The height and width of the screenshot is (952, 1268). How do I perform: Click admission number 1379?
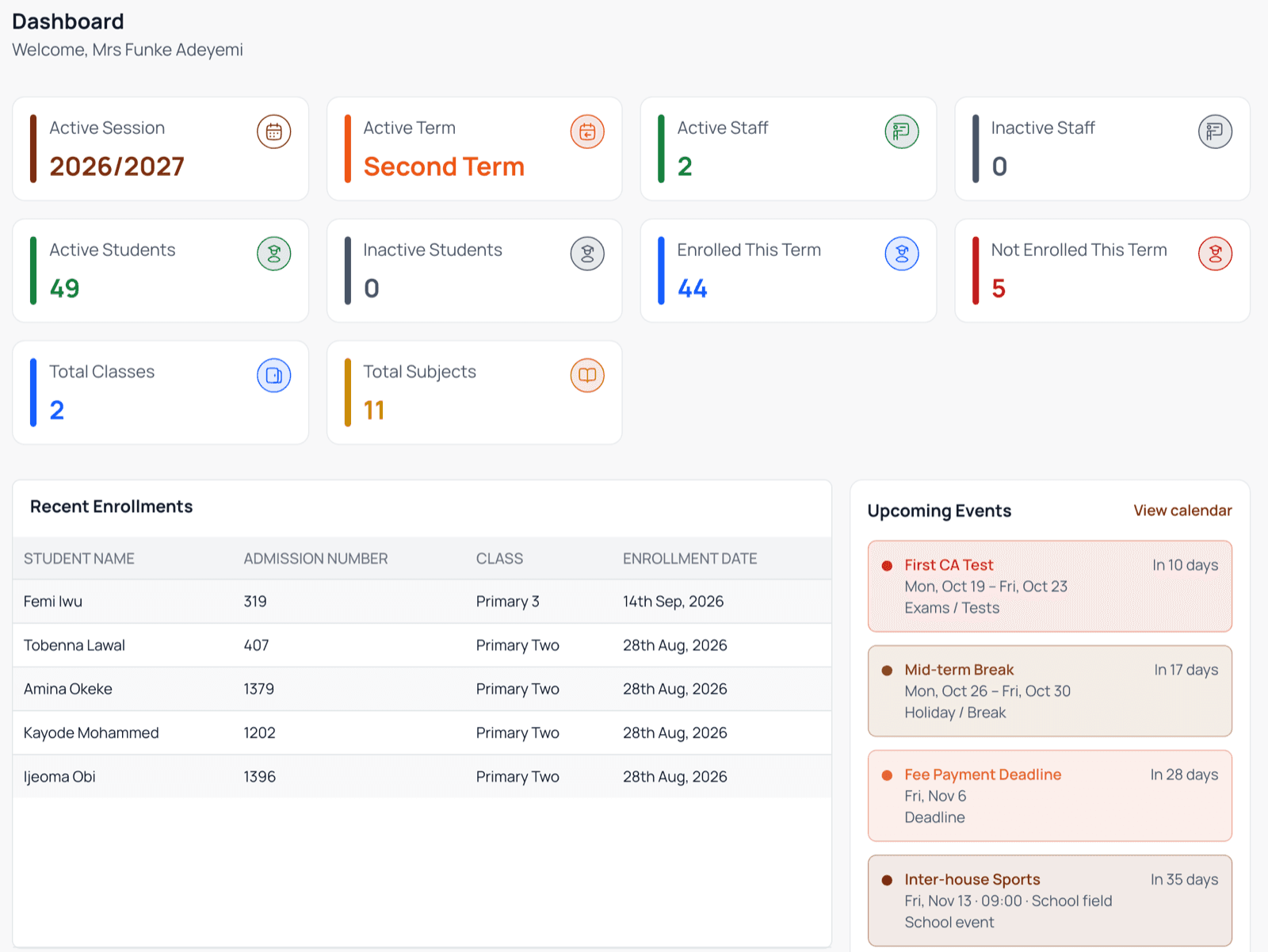pos(258,689)
